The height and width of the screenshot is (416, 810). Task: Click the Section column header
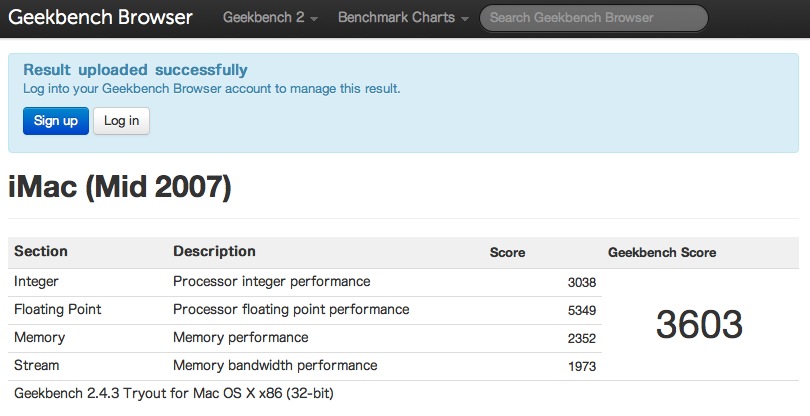(x=41, y=251)
